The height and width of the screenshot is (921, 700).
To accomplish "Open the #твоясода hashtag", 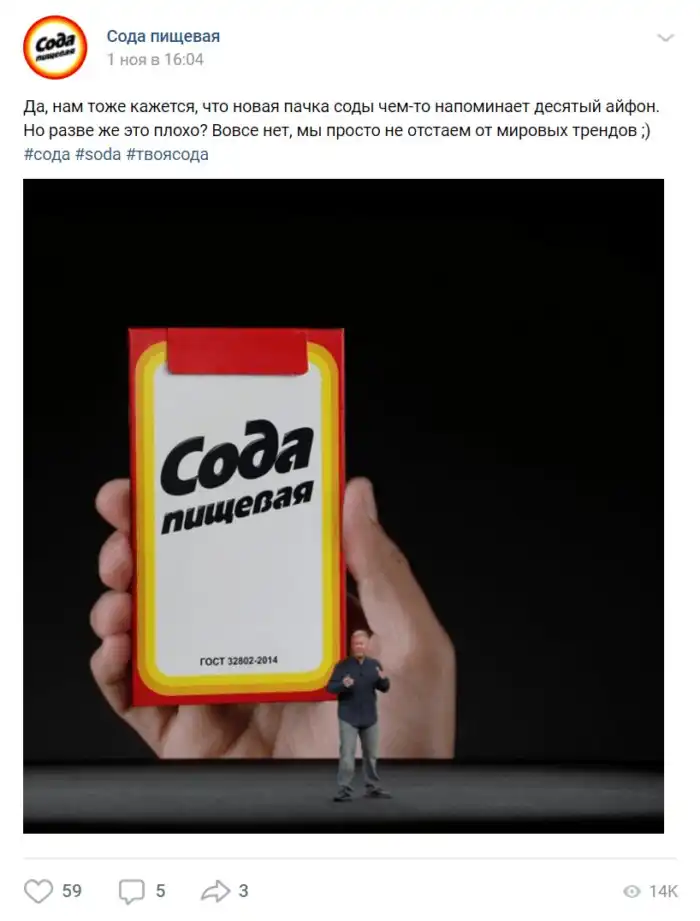I will [167, 154].
